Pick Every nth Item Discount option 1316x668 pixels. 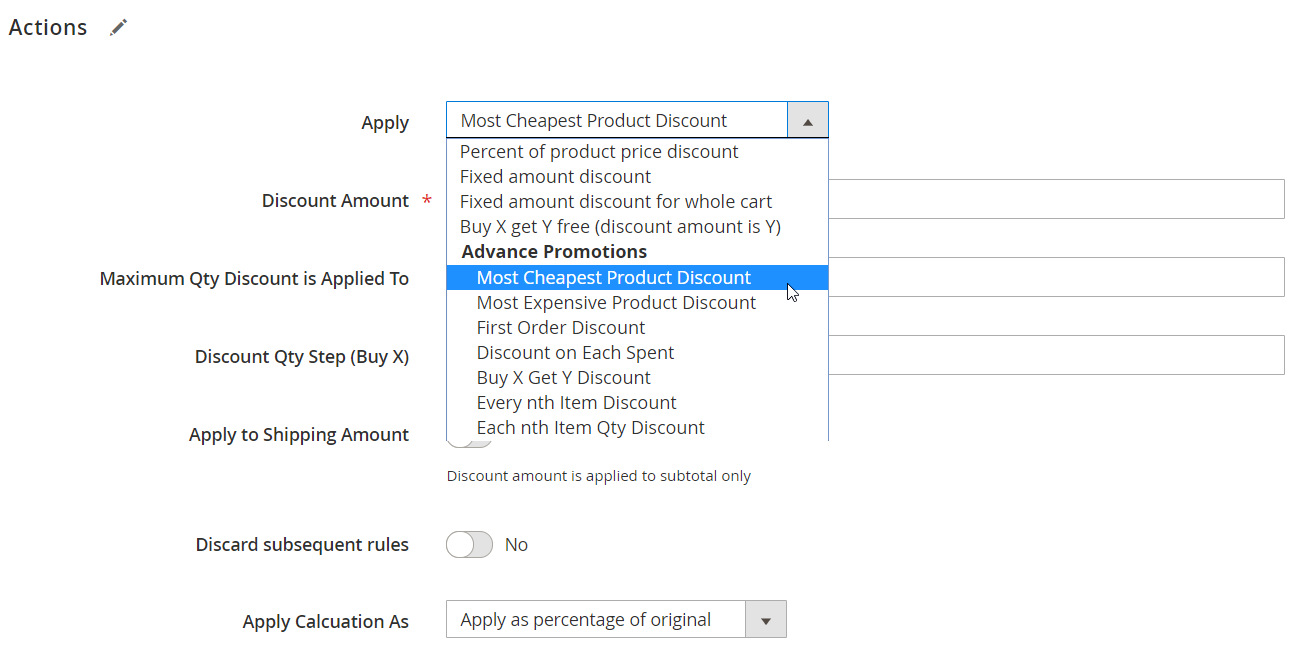576,403
